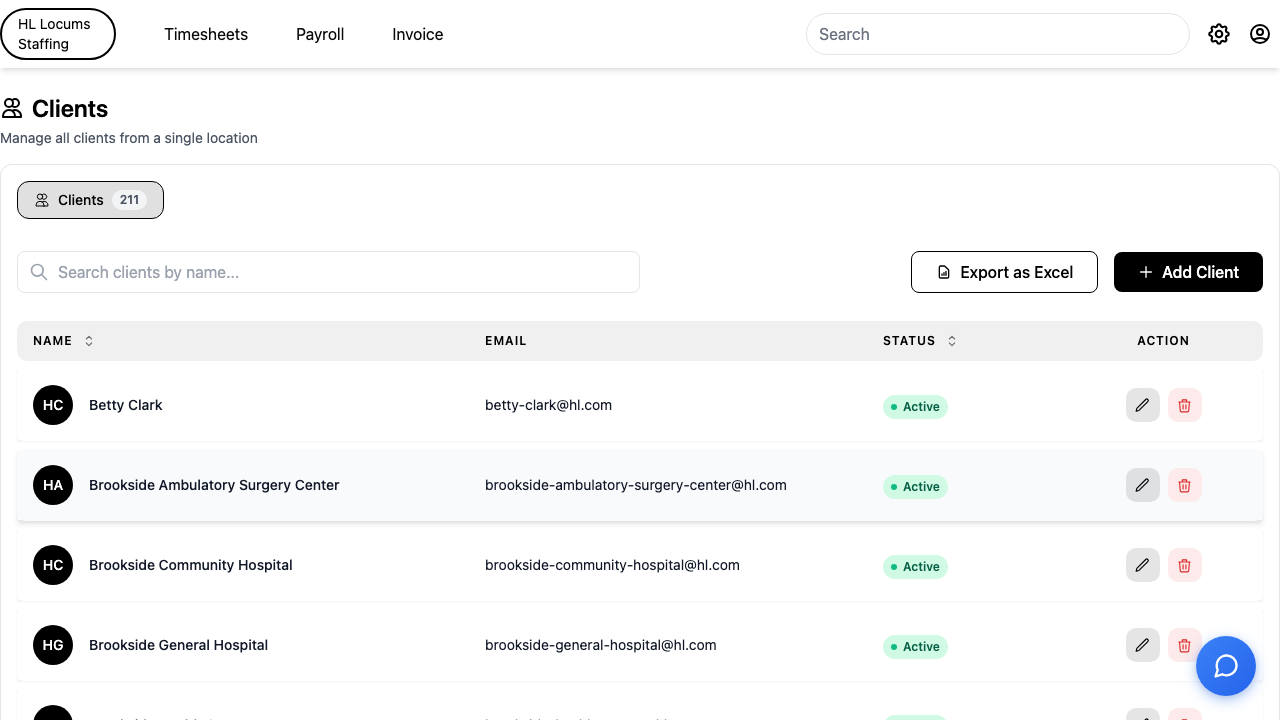Viewport: 1280px width, 720px height.
Task: Delete Brookside Community Hospital client
Action: point(1185,565)
